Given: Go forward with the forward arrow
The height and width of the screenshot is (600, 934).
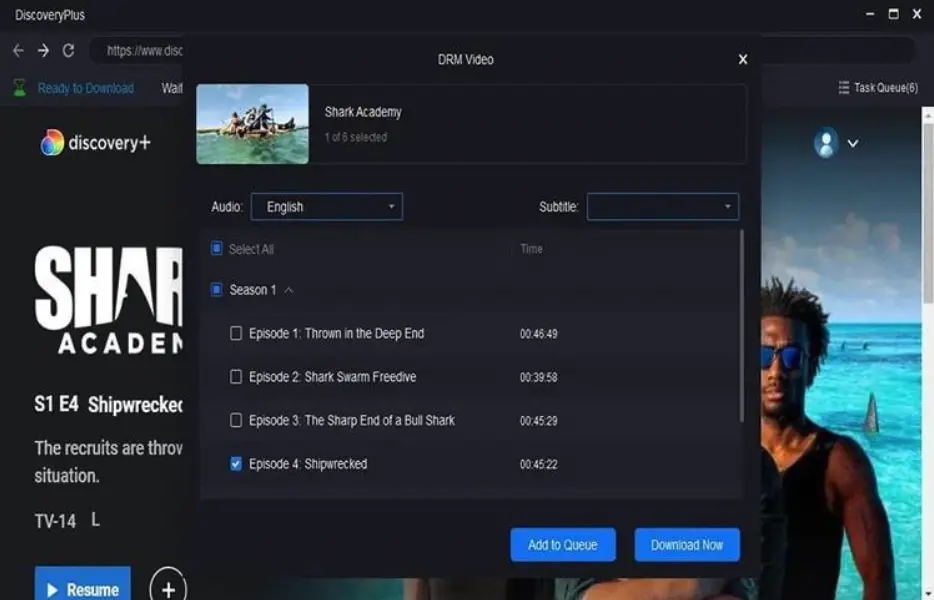Looking at the screenshot, I should point(43,51).
